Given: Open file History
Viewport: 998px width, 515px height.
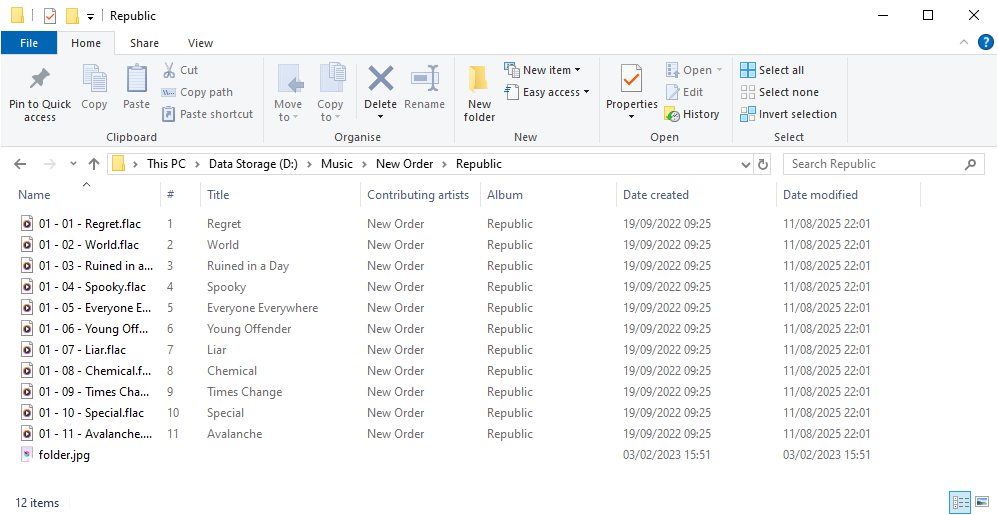Looking at the screenshot, I should tap(692, 114).
